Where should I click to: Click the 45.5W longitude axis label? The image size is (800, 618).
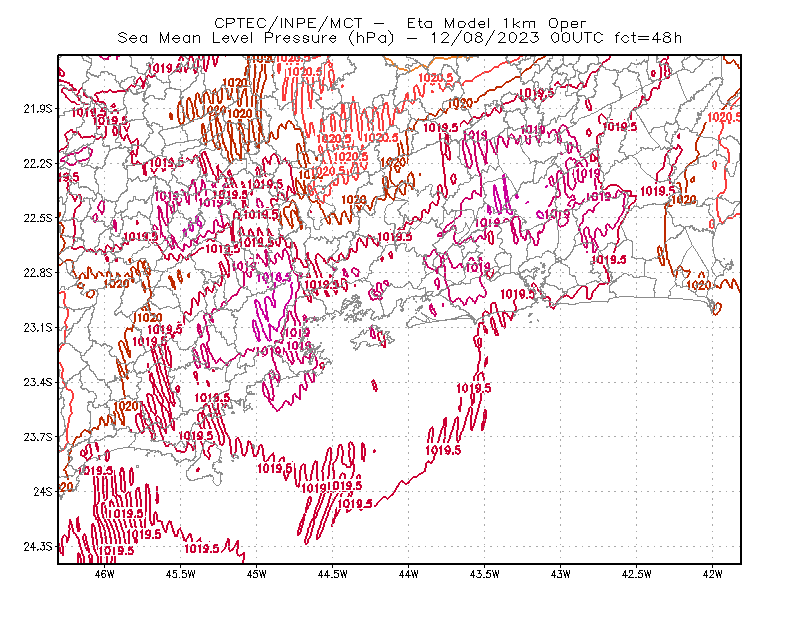[x=181, y=574]
